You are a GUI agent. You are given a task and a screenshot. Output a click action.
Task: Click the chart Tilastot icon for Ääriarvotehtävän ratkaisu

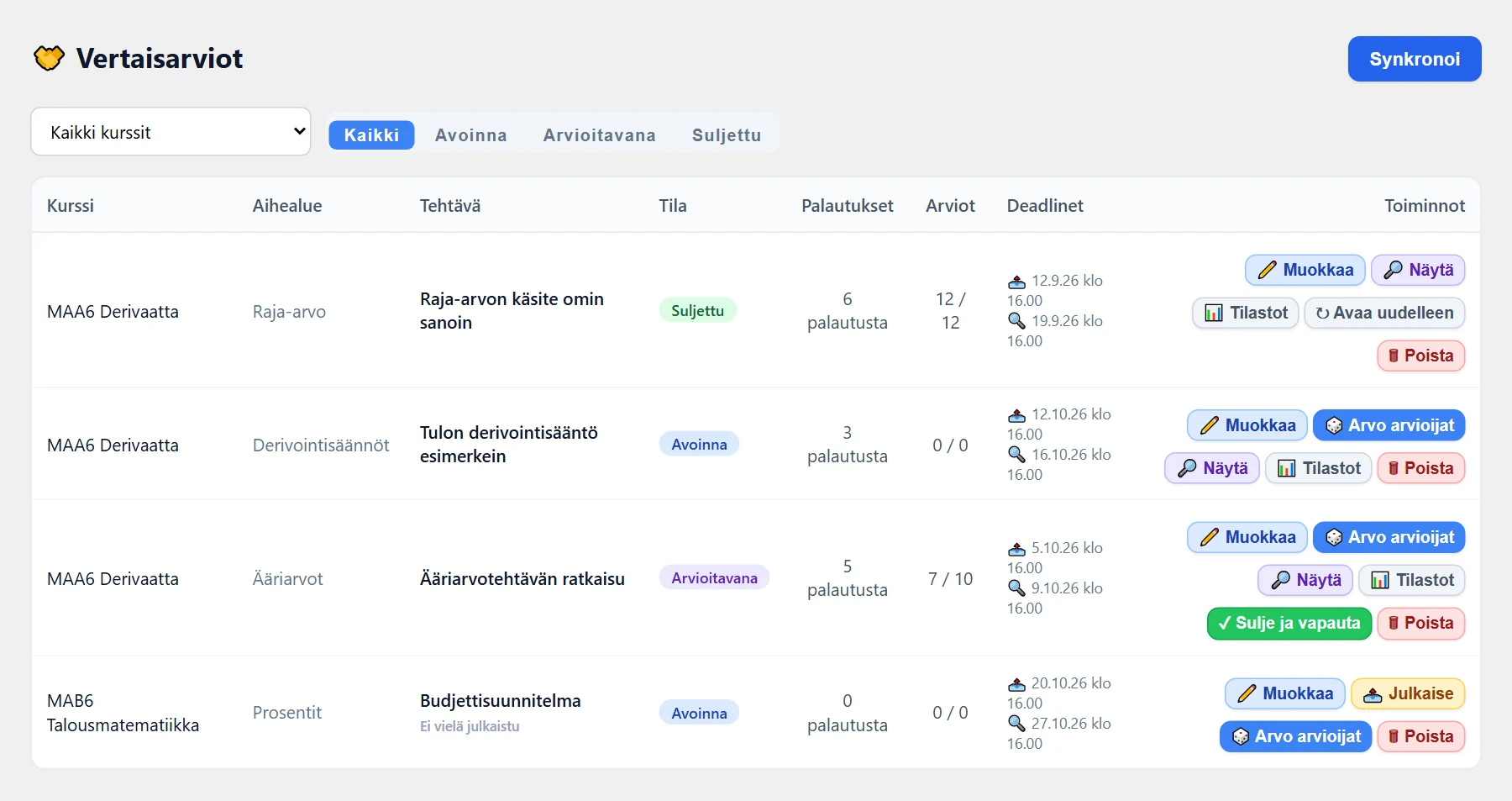pos(1380,580)
